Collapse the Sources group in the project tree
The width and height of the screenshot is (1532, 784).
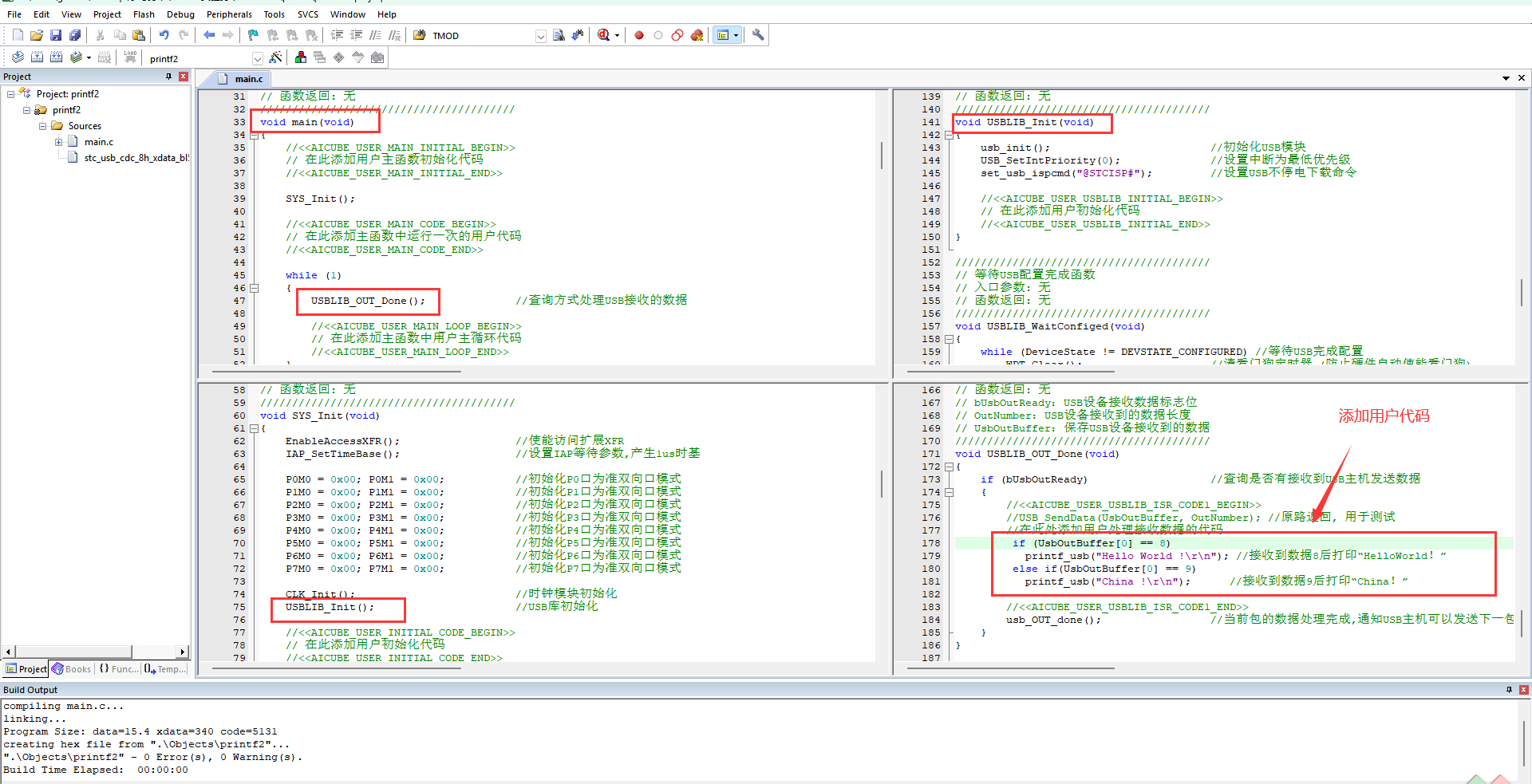42,126
